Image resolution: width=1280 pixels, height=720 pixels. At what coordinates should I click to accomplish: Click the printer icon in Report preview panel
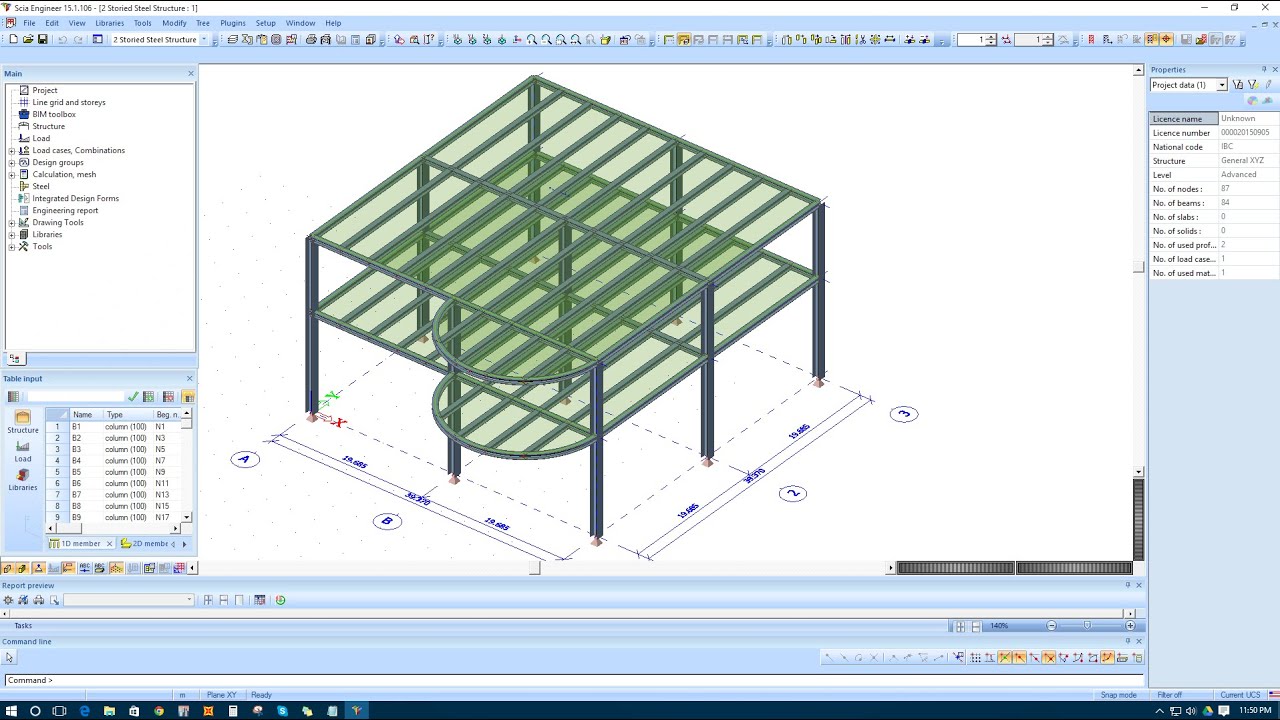38,600
